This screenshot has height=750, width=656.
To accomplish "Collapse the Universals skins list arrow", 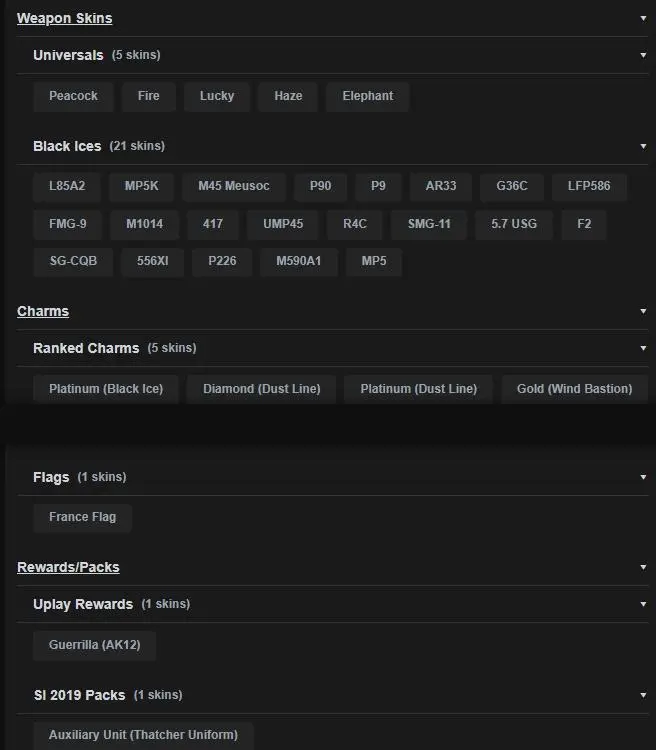I will 643,55.
